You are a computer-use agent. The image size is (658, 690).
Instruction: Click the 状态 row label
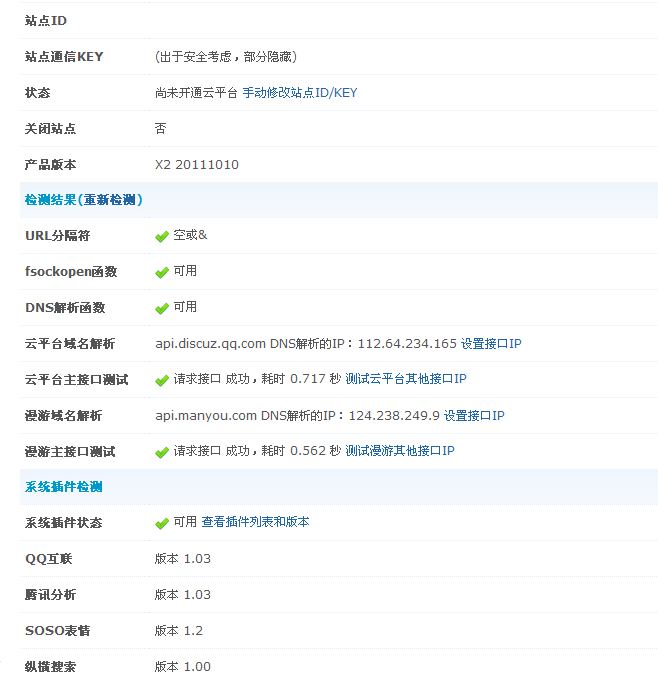point(37,93)
